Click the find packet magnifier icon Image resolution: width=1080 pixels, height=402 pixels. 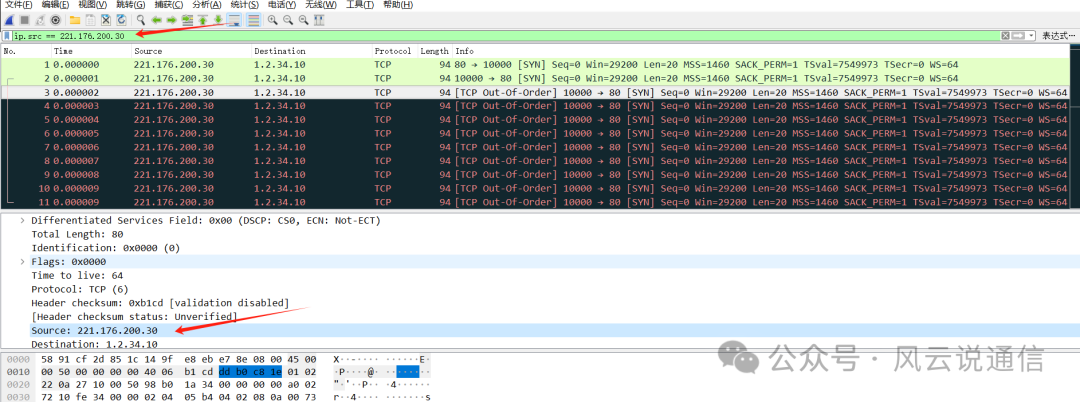tap(141, 20)
